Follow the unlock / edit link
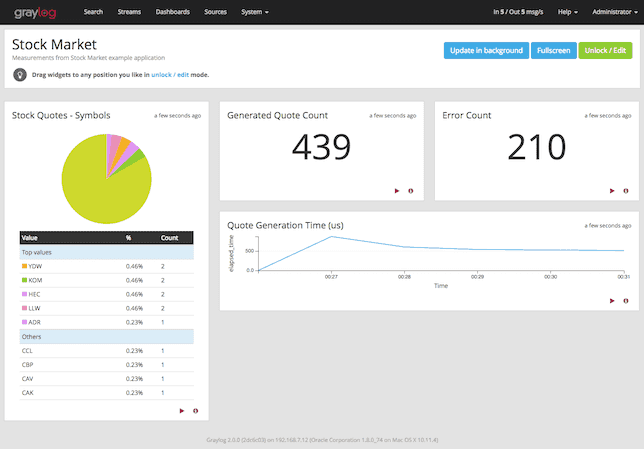 point(170,75)
